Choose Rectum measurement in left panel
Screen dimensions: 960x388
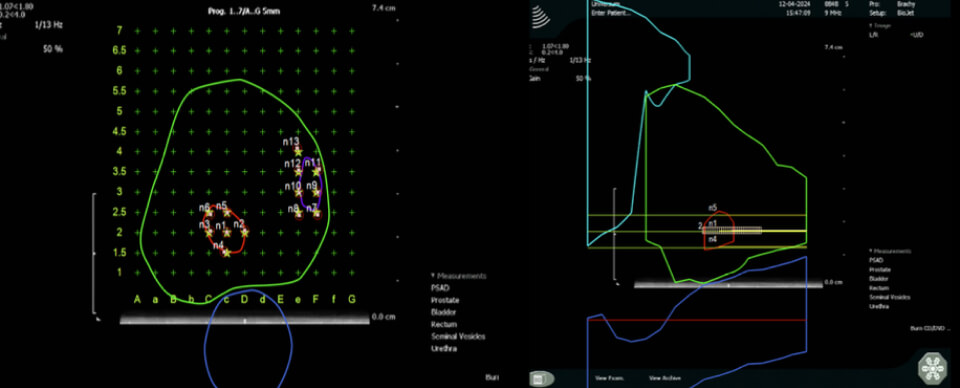pyautogui.click(x=444, y=324)
